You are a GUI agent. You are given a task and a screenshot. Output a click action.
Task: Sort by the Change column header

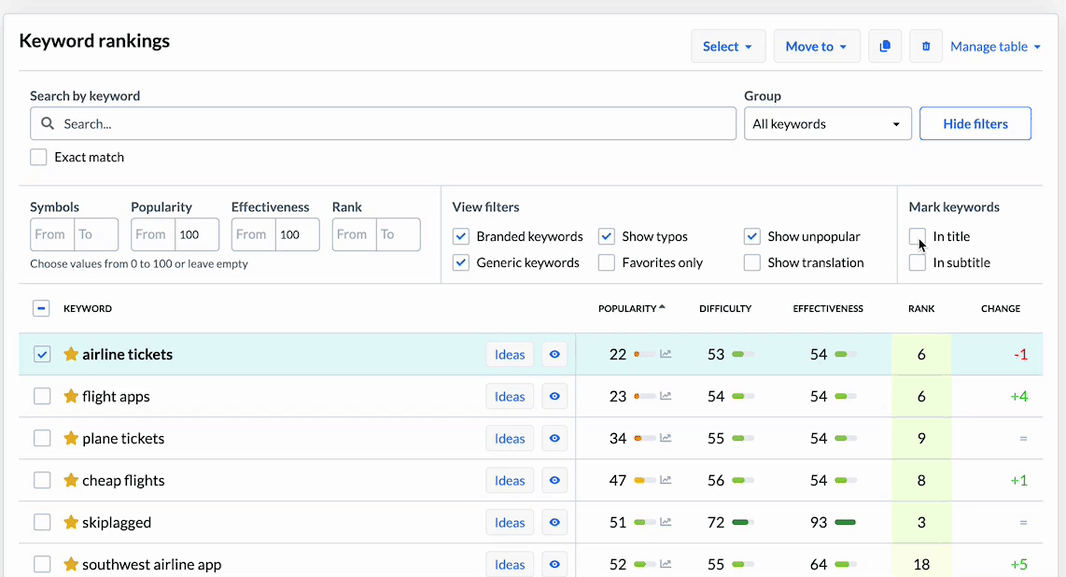pos(1001,309)
